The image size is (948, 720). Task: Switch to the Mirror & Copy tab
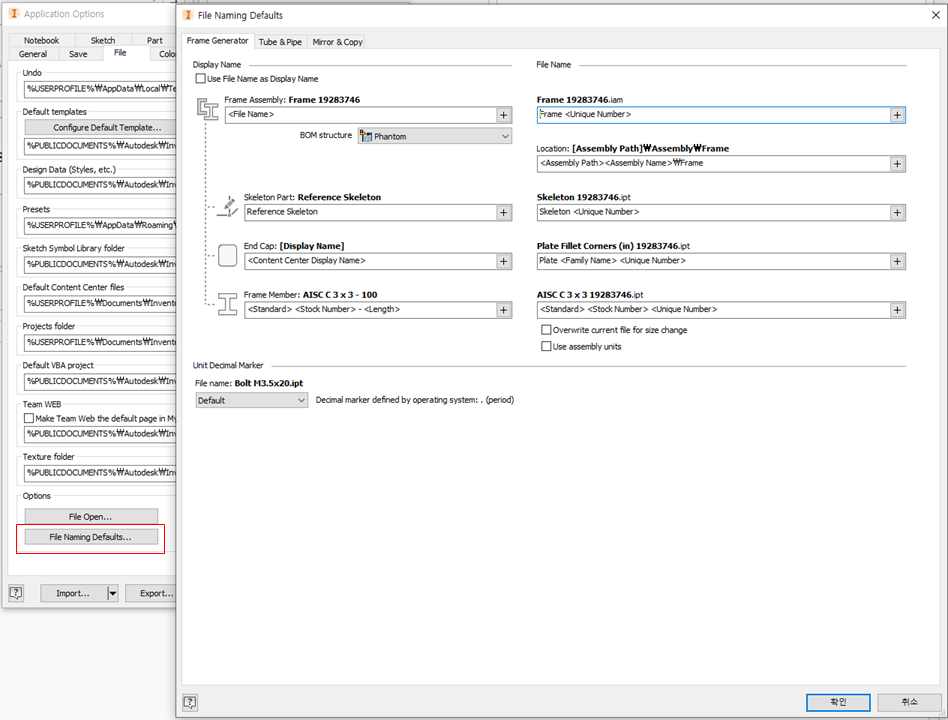337,42
